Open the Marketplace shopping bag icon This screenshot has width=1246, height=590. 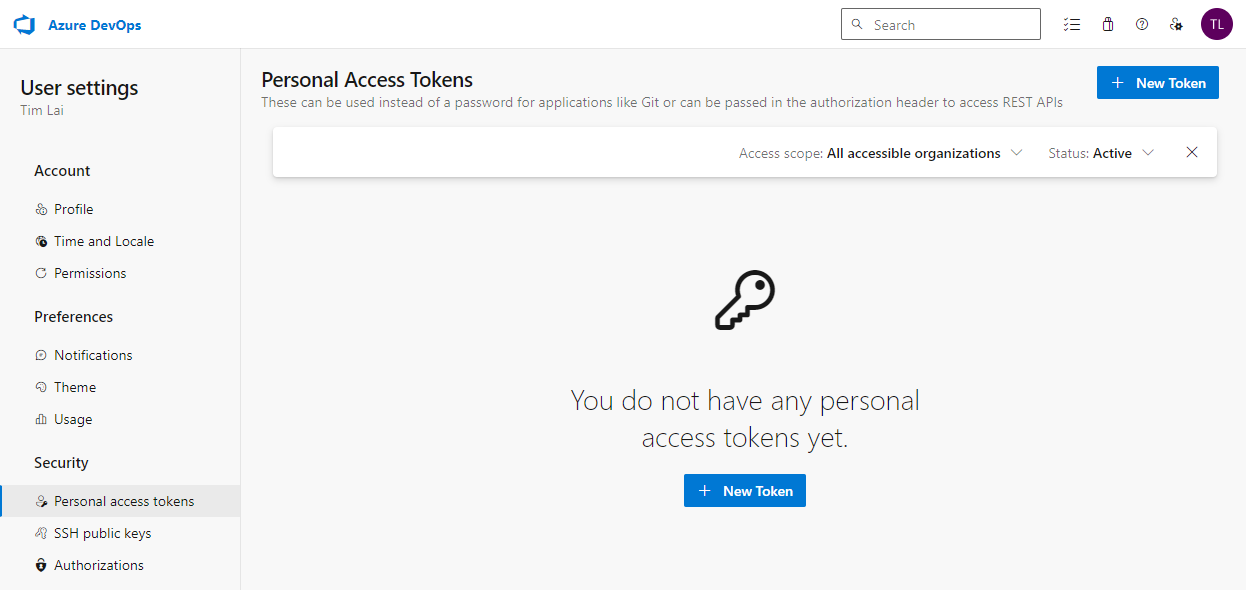tap(1107, 25)
